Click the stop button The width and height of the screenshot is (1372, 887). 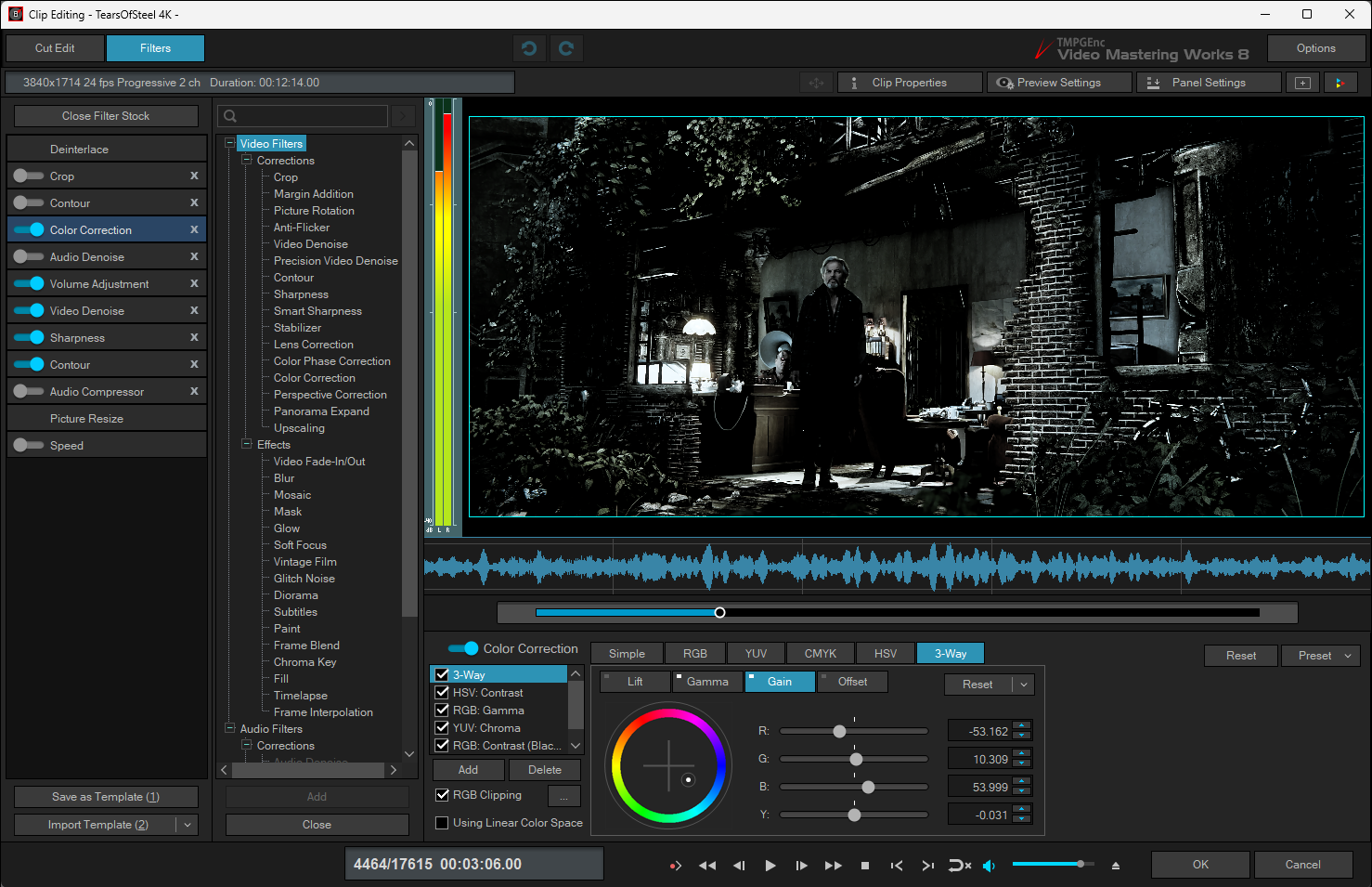865,865
